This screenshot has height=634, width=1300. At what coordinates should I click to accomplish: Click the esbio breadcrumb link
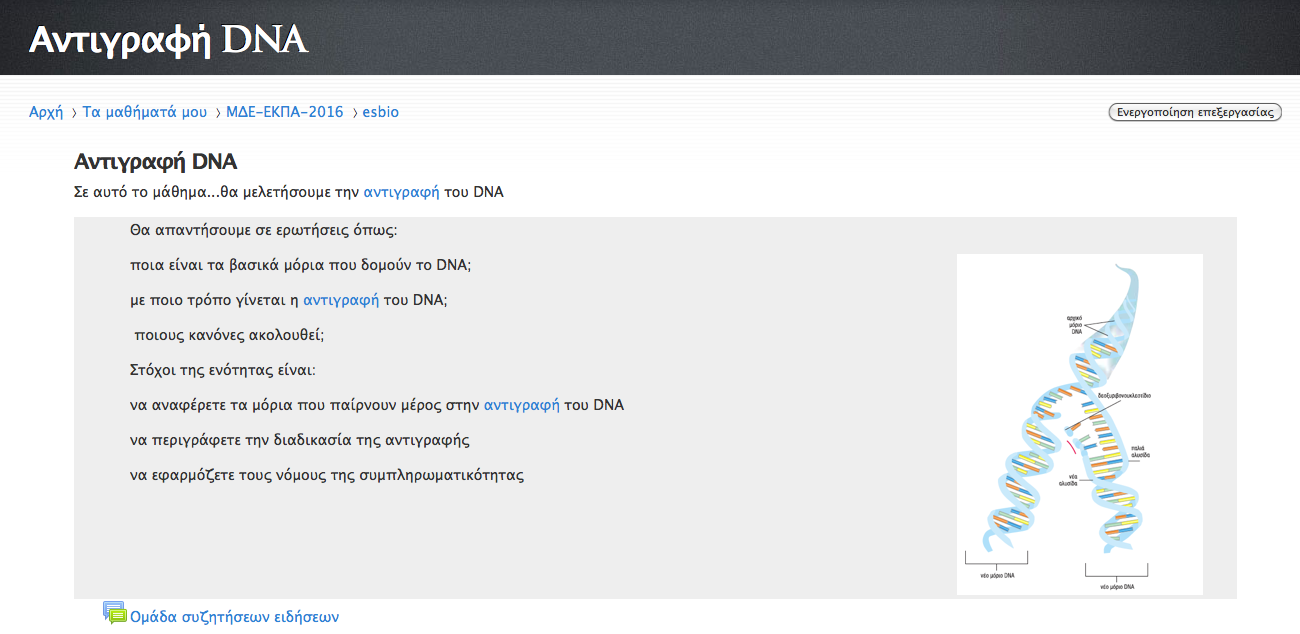coord(380,112)
